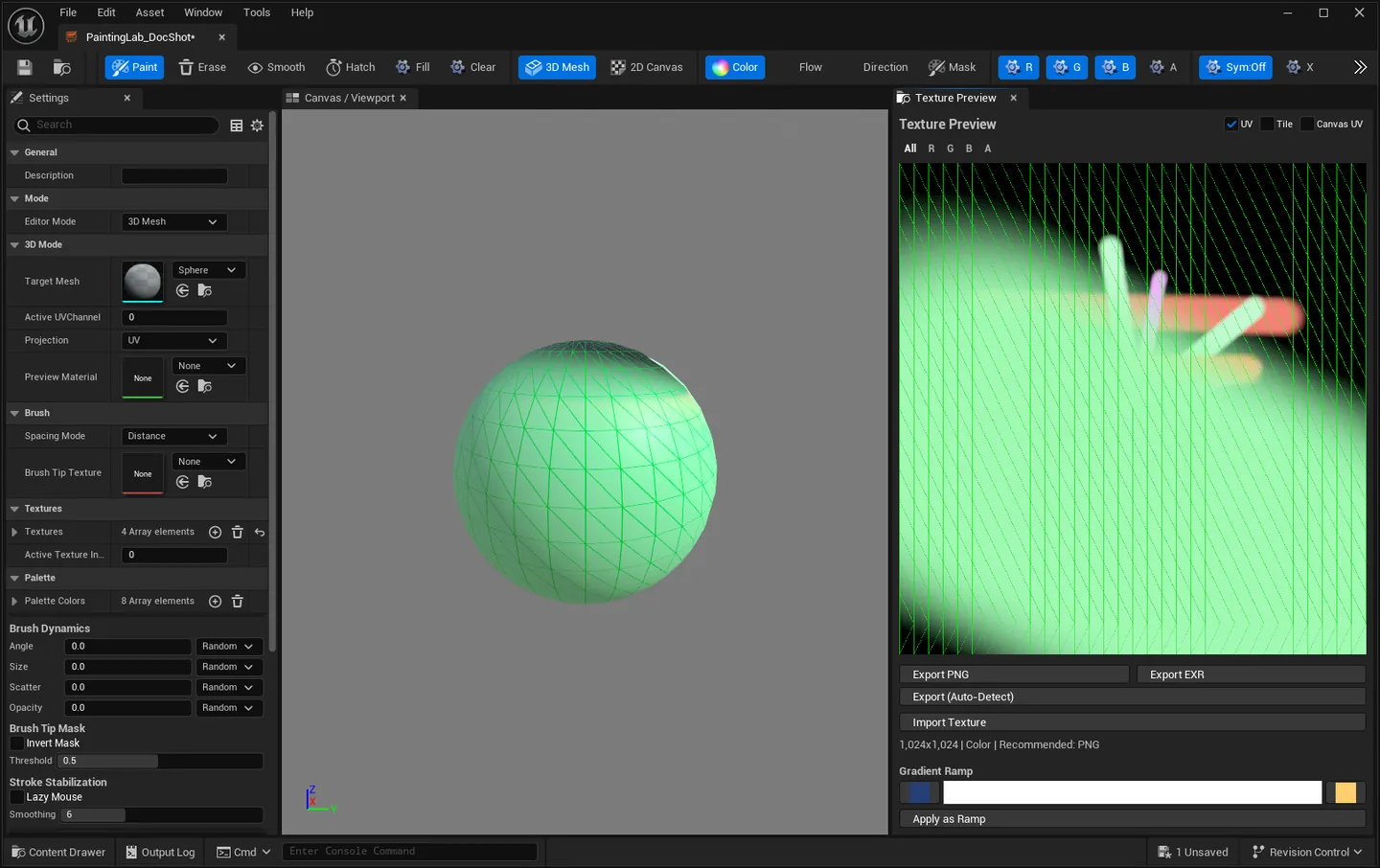Open the Window menu
1380x868 pixels.
tap(203, 12)
